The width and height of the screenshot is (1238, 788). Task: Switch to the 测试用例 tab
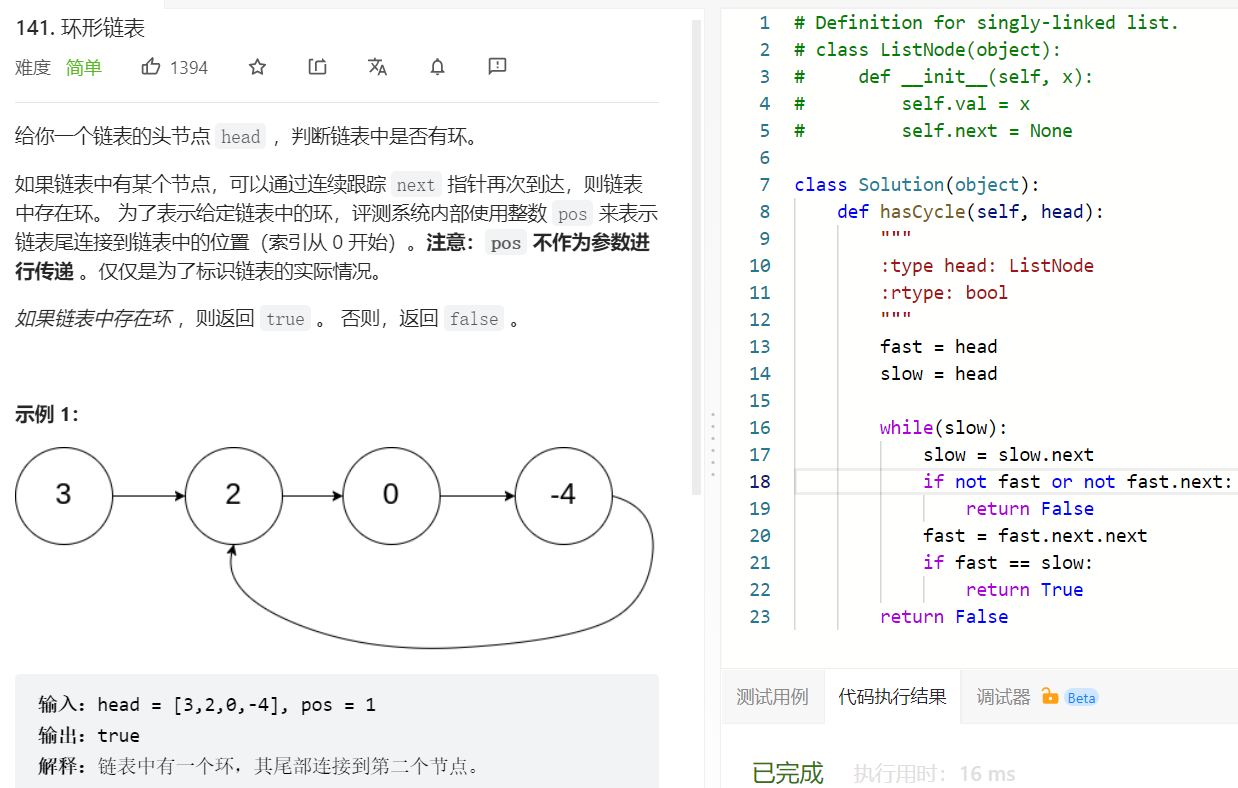point(772,697)
